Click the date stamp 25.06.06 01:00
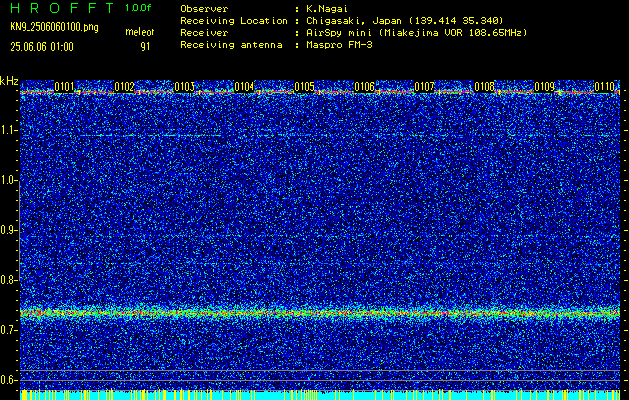Screen dimensions: 629x400 click(x=42, y=47)
